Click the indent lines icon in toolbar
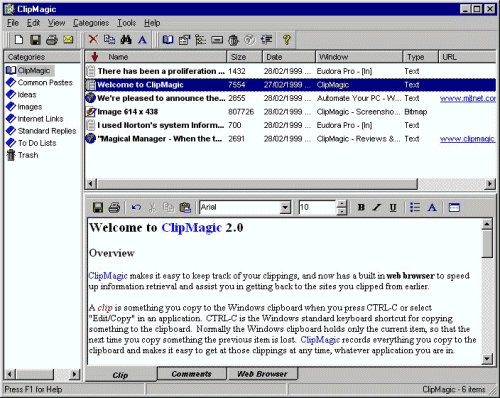Viewport: 500px width, 398px height. (266, 40)
